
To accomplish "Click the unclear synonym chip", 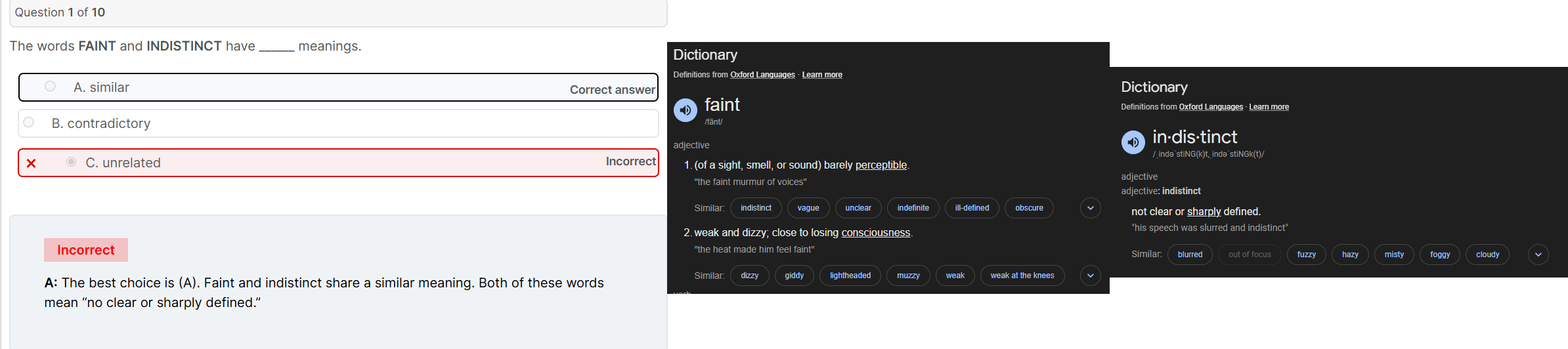I will pyautogui.click(x=858, y=208).
